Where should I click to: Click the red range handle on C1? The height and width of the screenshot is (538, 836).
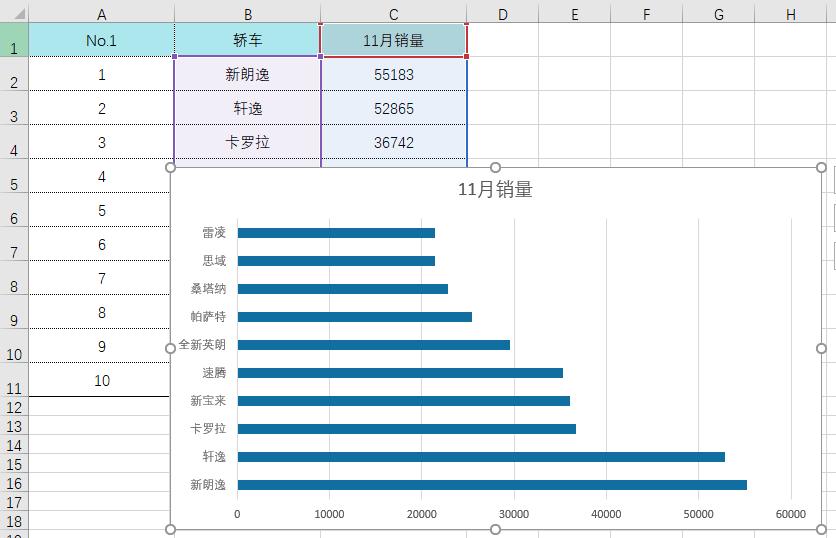[467, 56]
